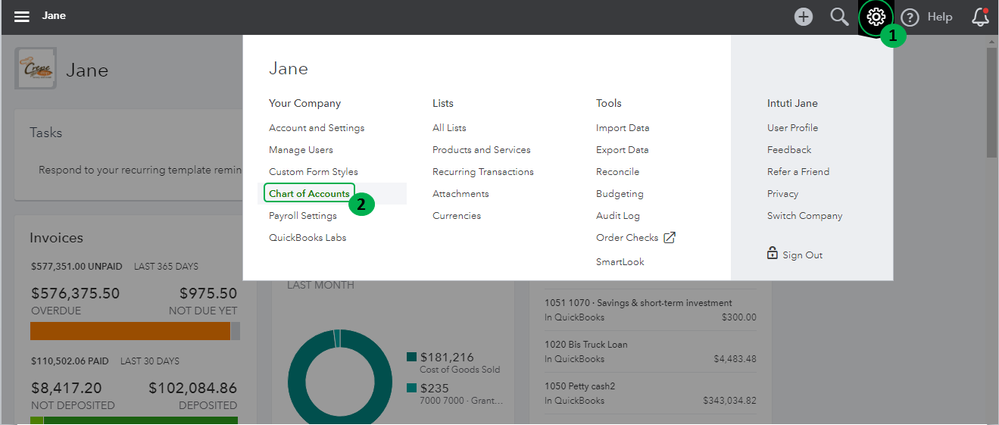999x425 pixels.
Task: Open the Audit Log tool
Action: tap(619, 216)
